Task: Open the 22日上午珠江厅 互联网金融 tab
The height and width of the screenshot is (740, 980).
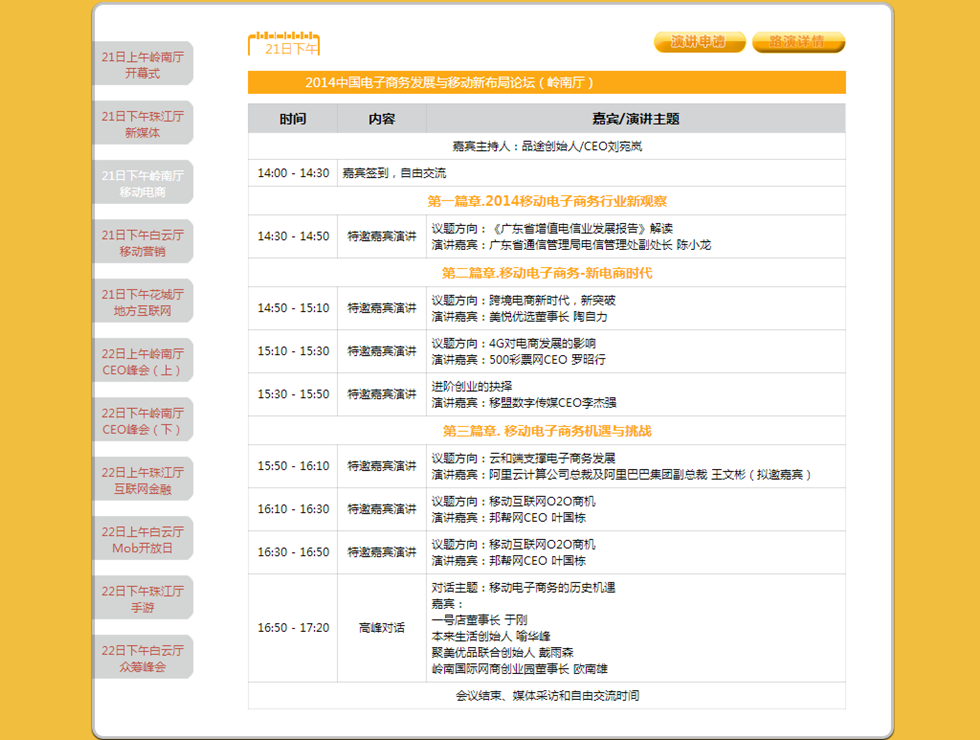Action: pyautogui.click(x=142, y=479)
